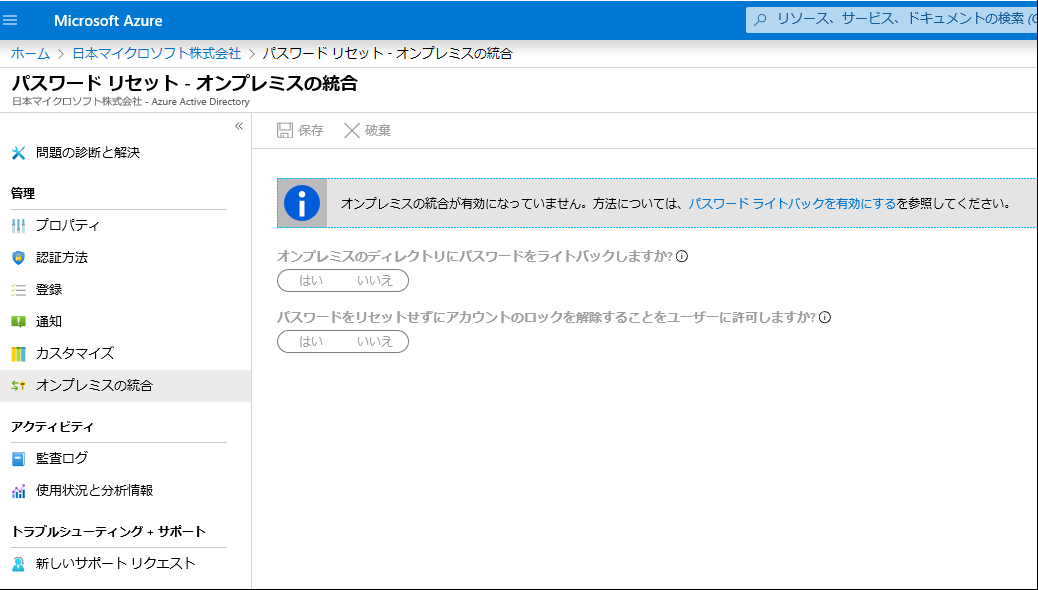1038x590 pixels.
Task: Select いいえ for password writeback
Action: pyautogui.click(x=375, y=280)
